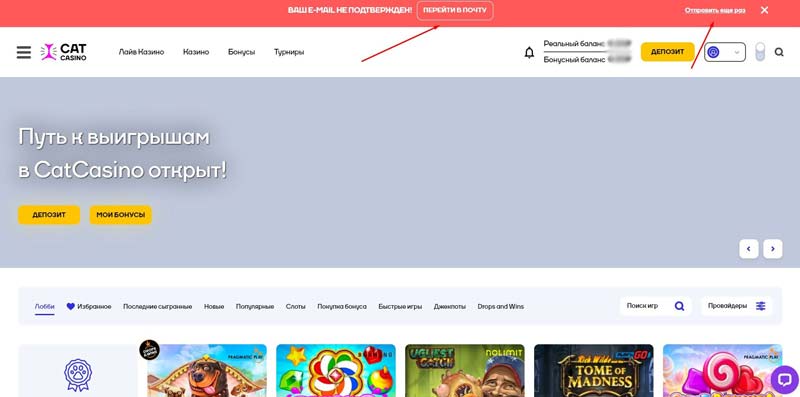
Task: Select the Джекпоты tab
Action: tap(449, 307)
